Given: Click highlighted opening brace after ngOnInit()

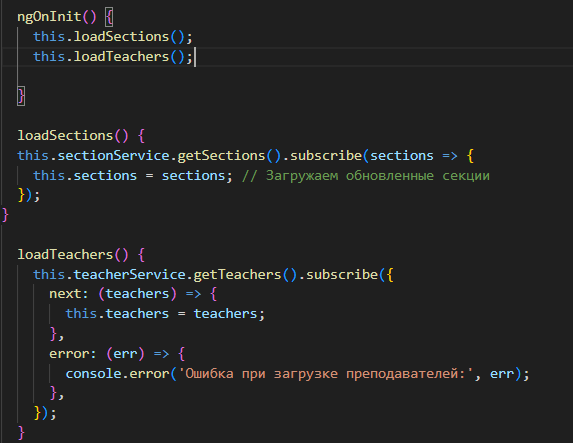Looking at the screenshot, I should [x=109, y=17].
